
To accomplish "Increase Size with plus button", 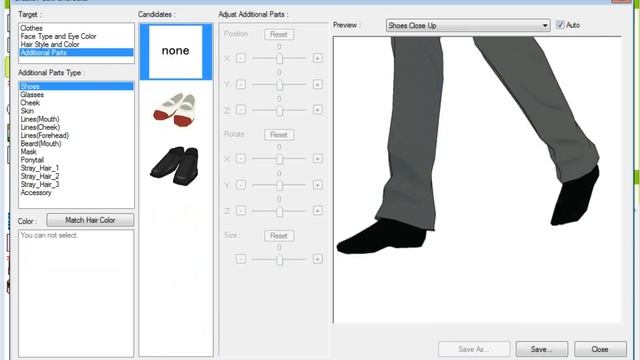I will [x=318, y=259].
